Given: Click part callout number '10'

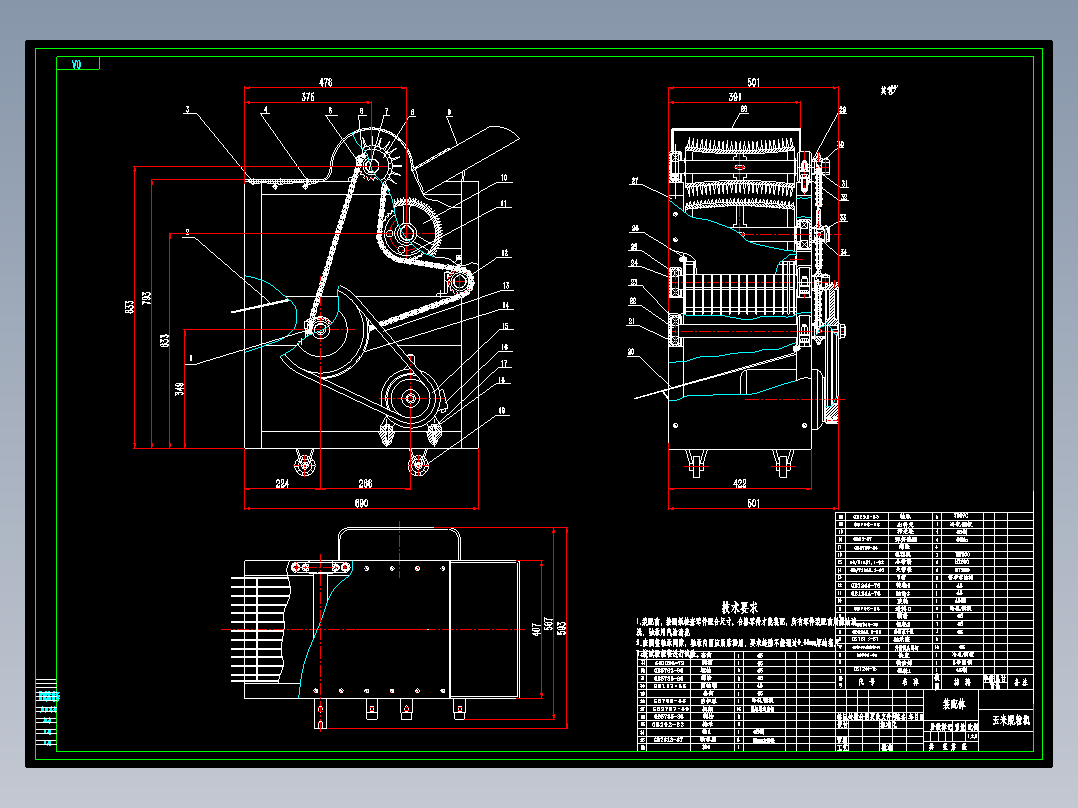Looking at the screenshot, I should (x=504, y=178).
